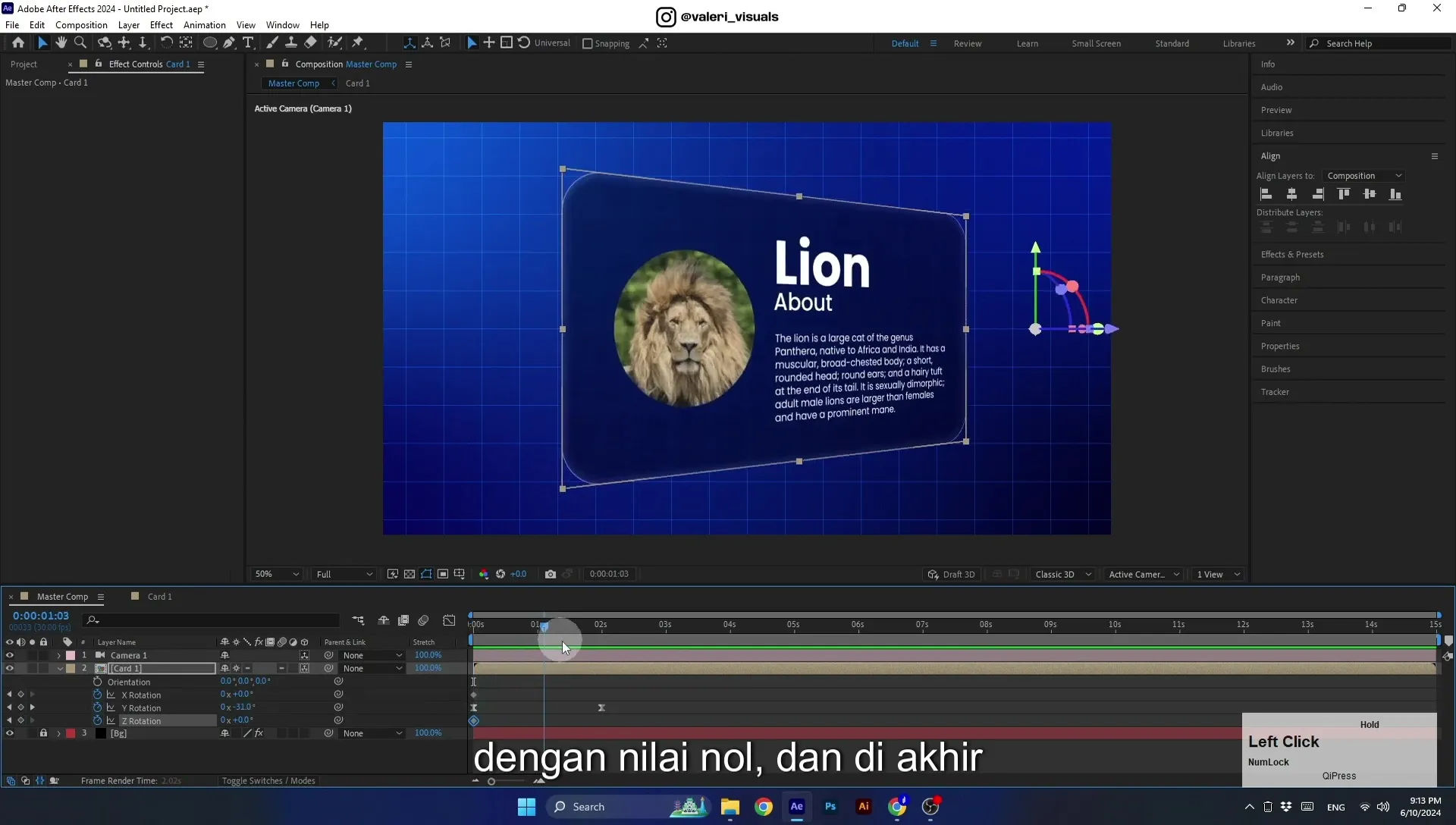Take a snapshot with camera icon
This screenshot has width=1456, height=825.
pos(551,574)
